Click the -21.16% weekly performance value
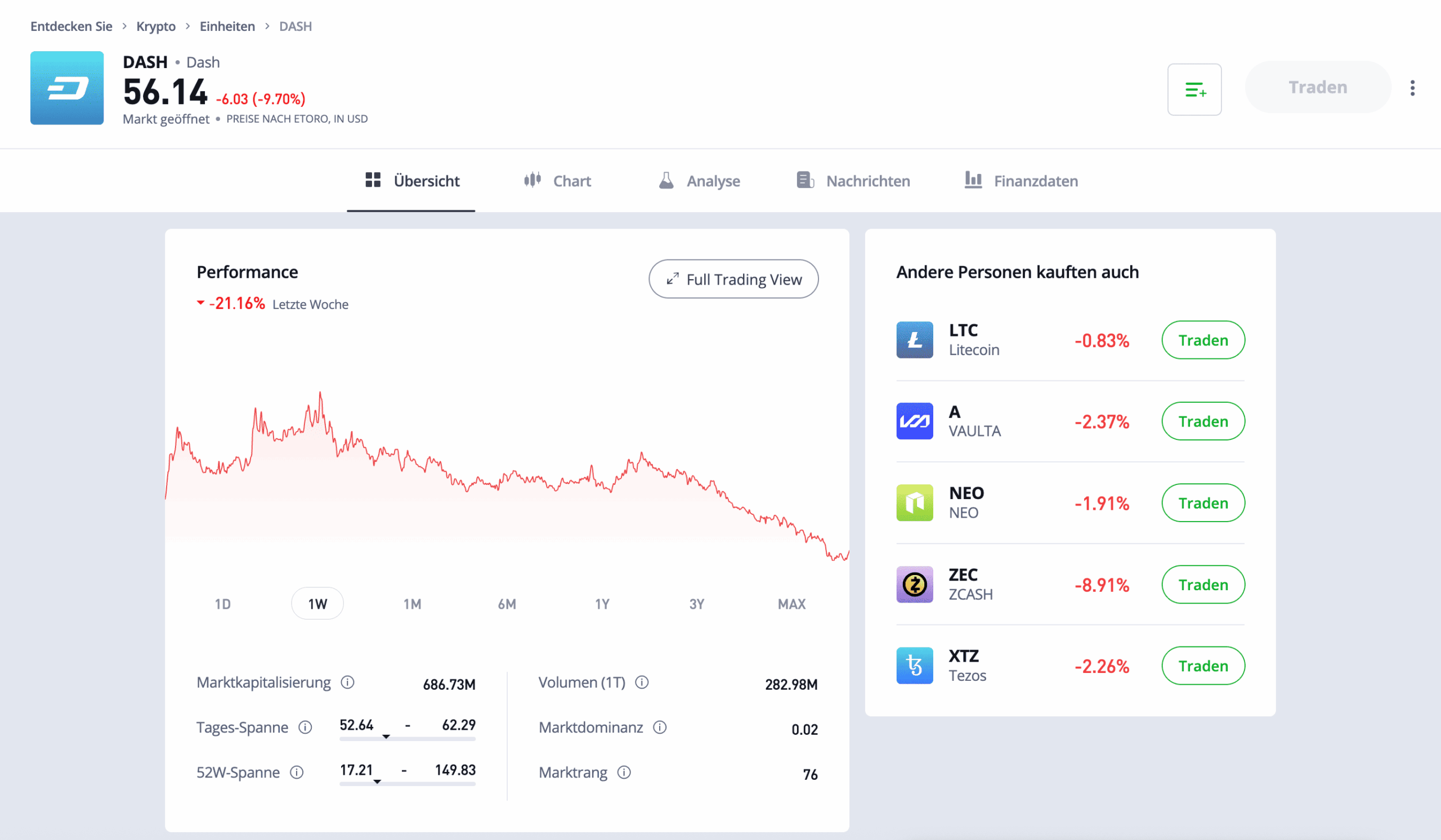Screen dimensions: 1441x840 (237, 303)
